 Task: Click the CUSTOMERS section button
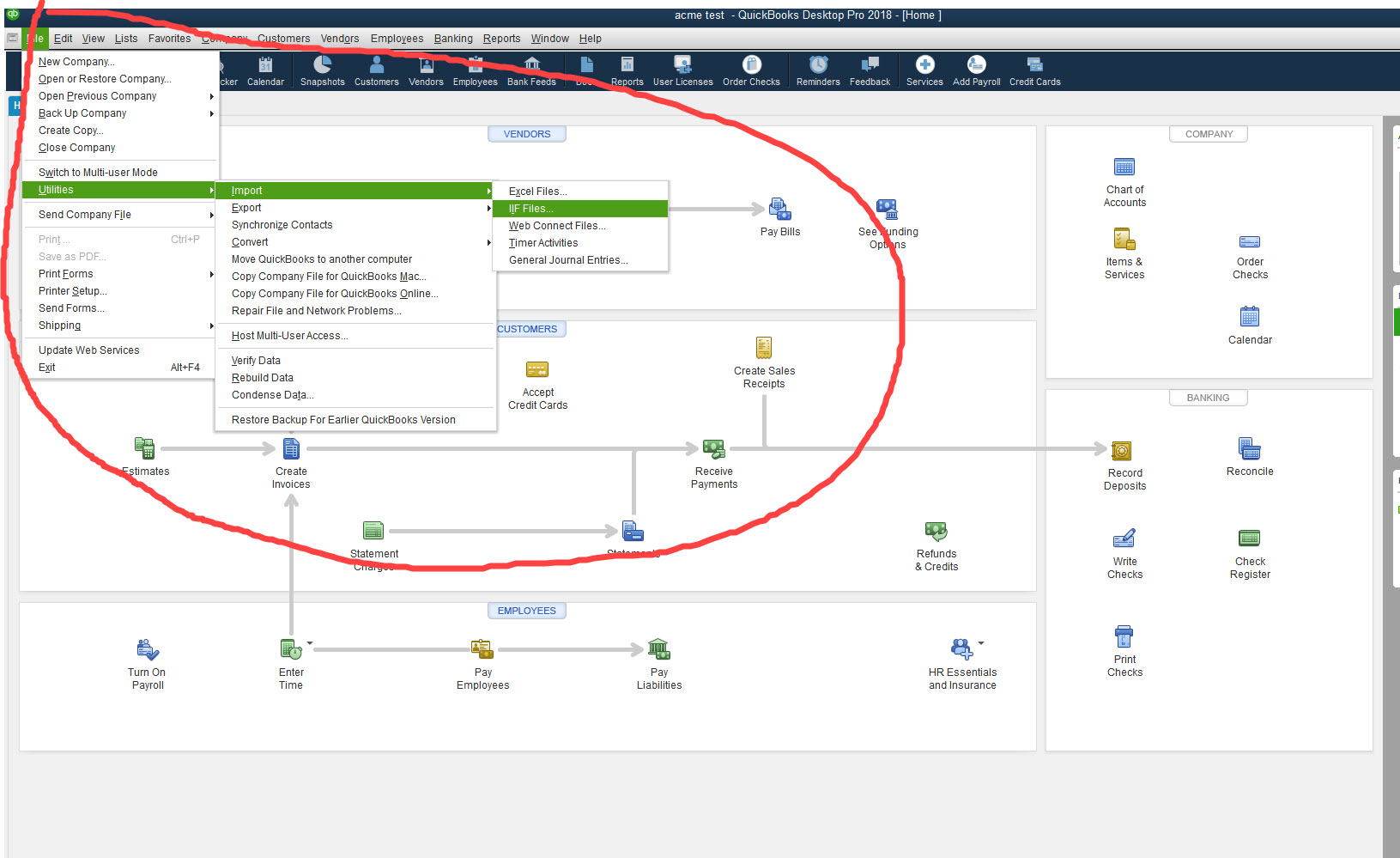coord(527,329)
